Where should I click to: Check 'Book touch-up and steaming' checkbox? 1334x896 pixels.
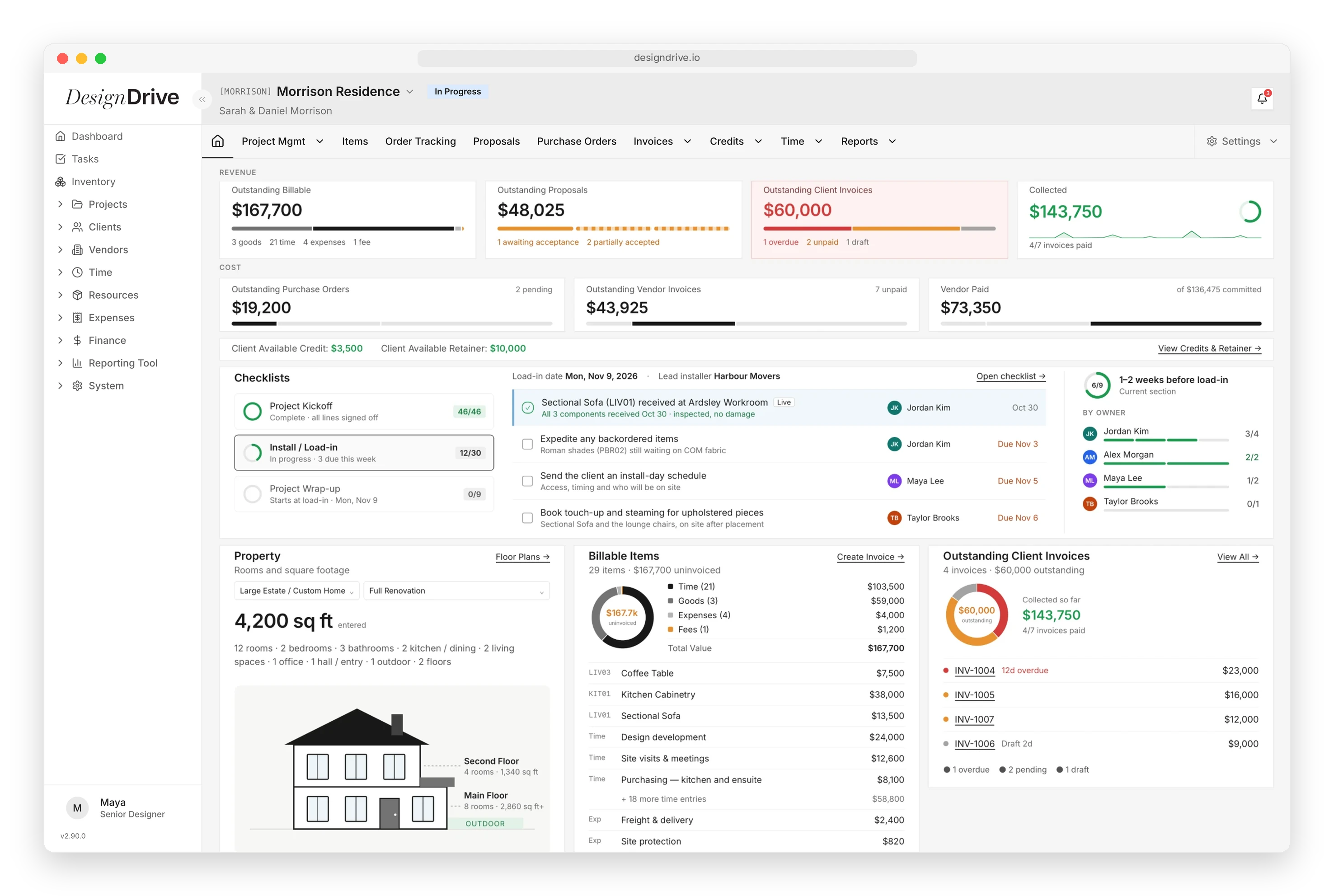point(527,518)
